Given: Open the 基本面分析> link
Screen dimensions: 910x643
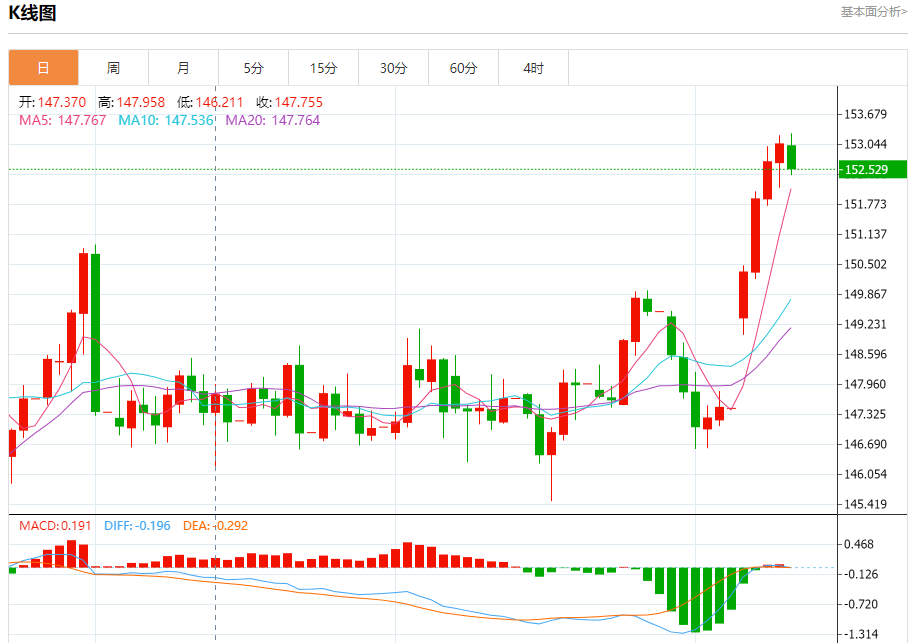Looking at the screenshot, I should (x=874, y=12).
